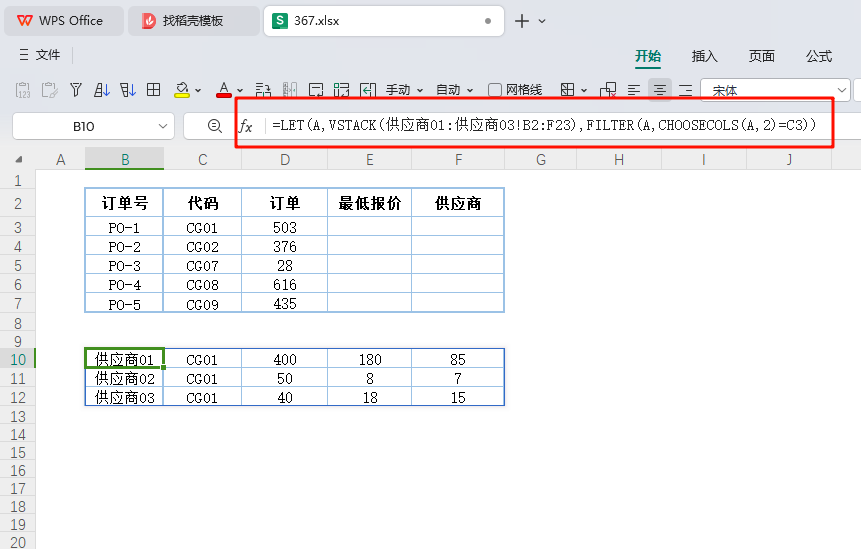The image size is (861, 549).
Task: Open the 文件 menu
Action: 48,54
